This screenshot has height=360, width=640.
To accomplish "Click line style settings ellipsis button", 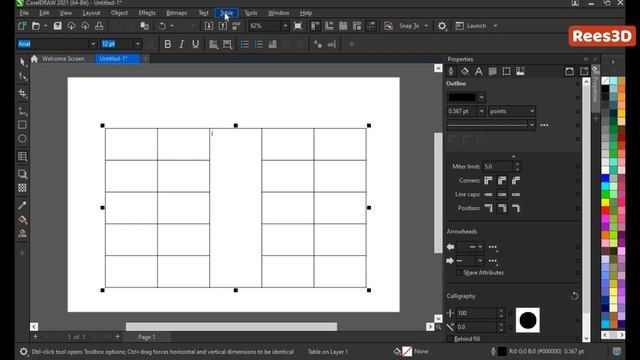I will (544, 125).
